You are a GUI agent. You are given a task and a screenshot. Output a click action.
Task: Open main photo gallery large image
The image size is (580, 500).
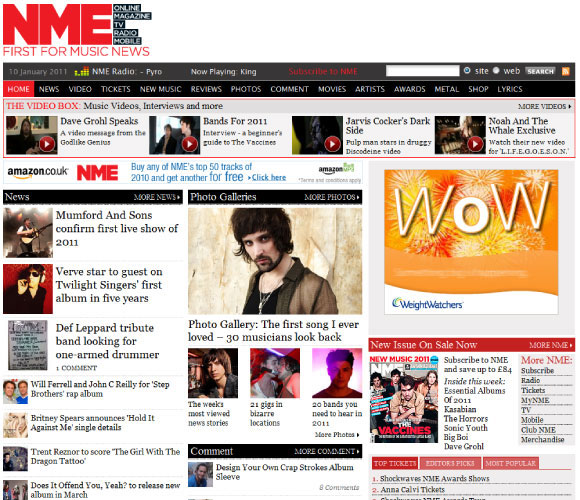tap(275, 261)
